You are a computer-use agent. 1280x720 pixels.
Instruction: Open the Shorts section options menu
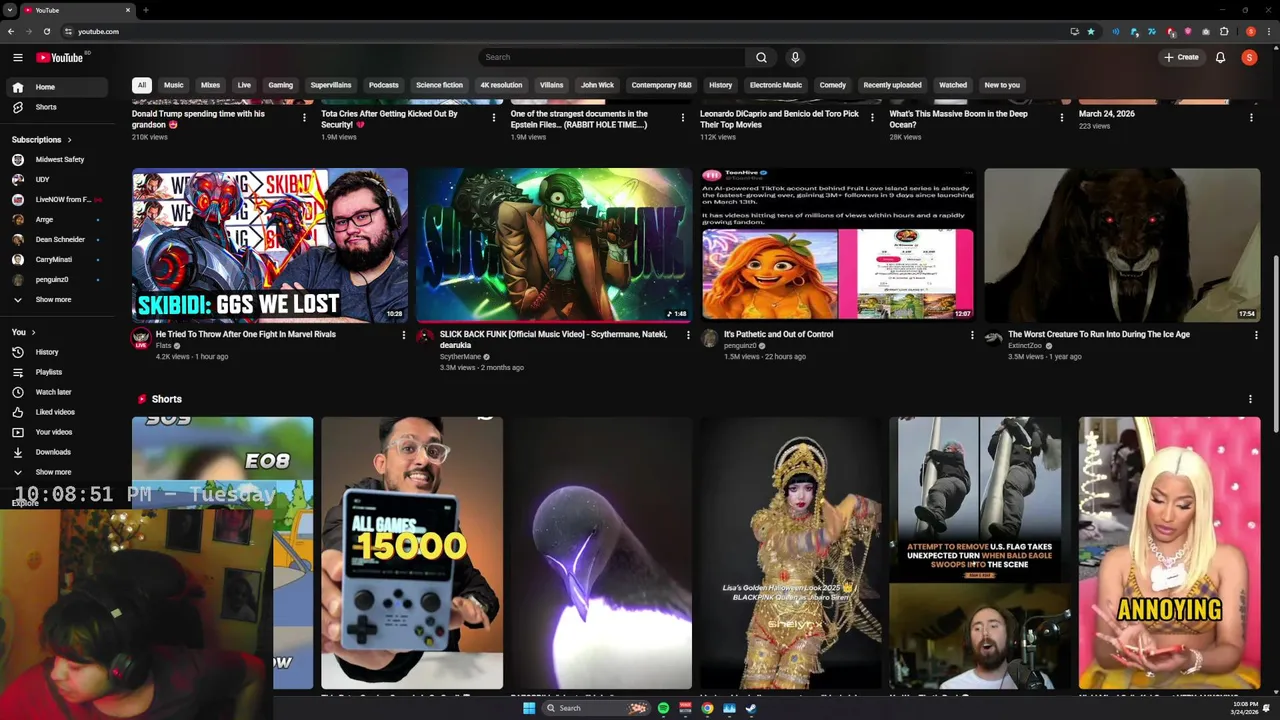(1250, 399)
